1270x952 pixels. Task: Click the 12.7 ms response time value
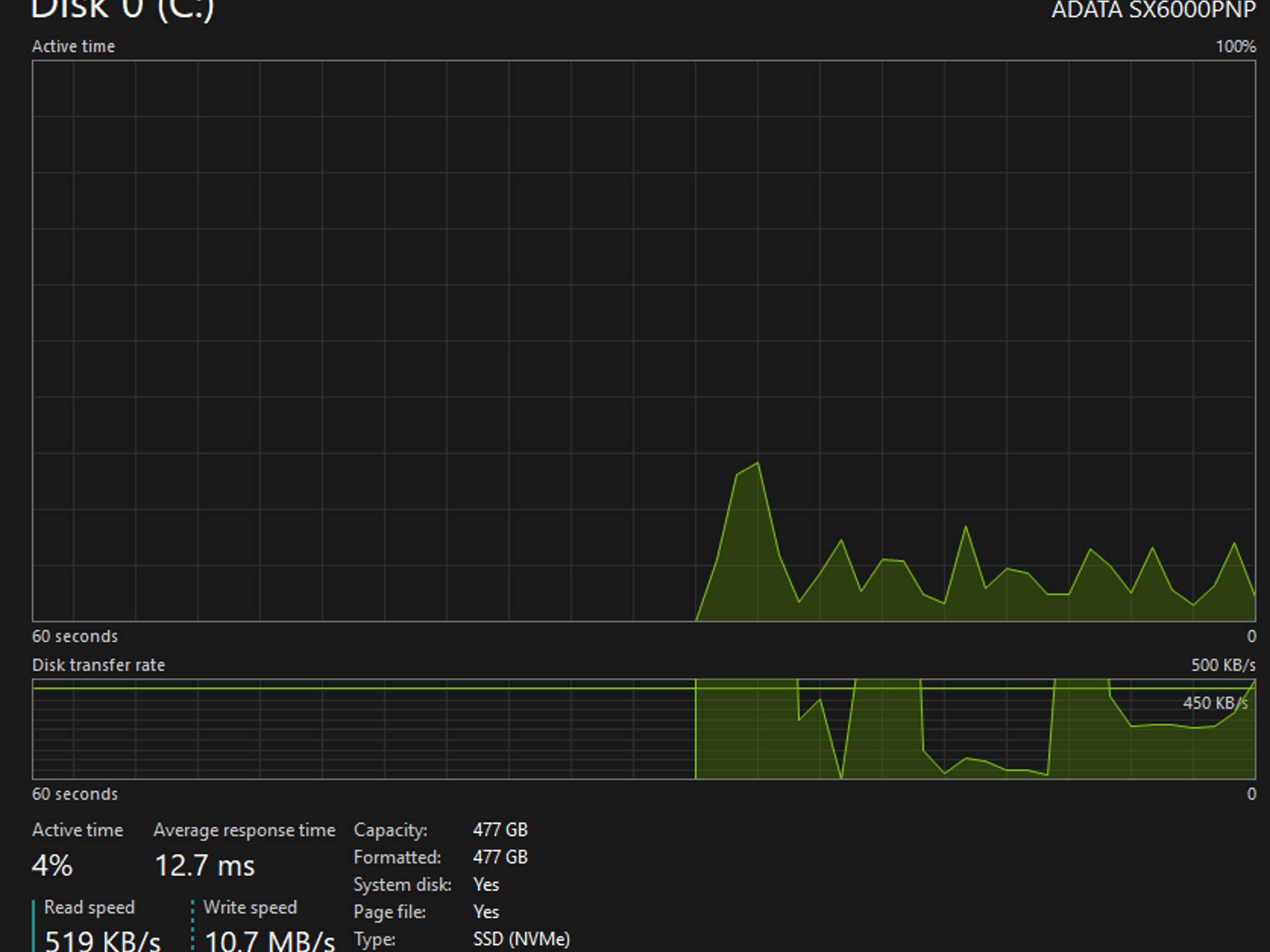pos(204,865)
